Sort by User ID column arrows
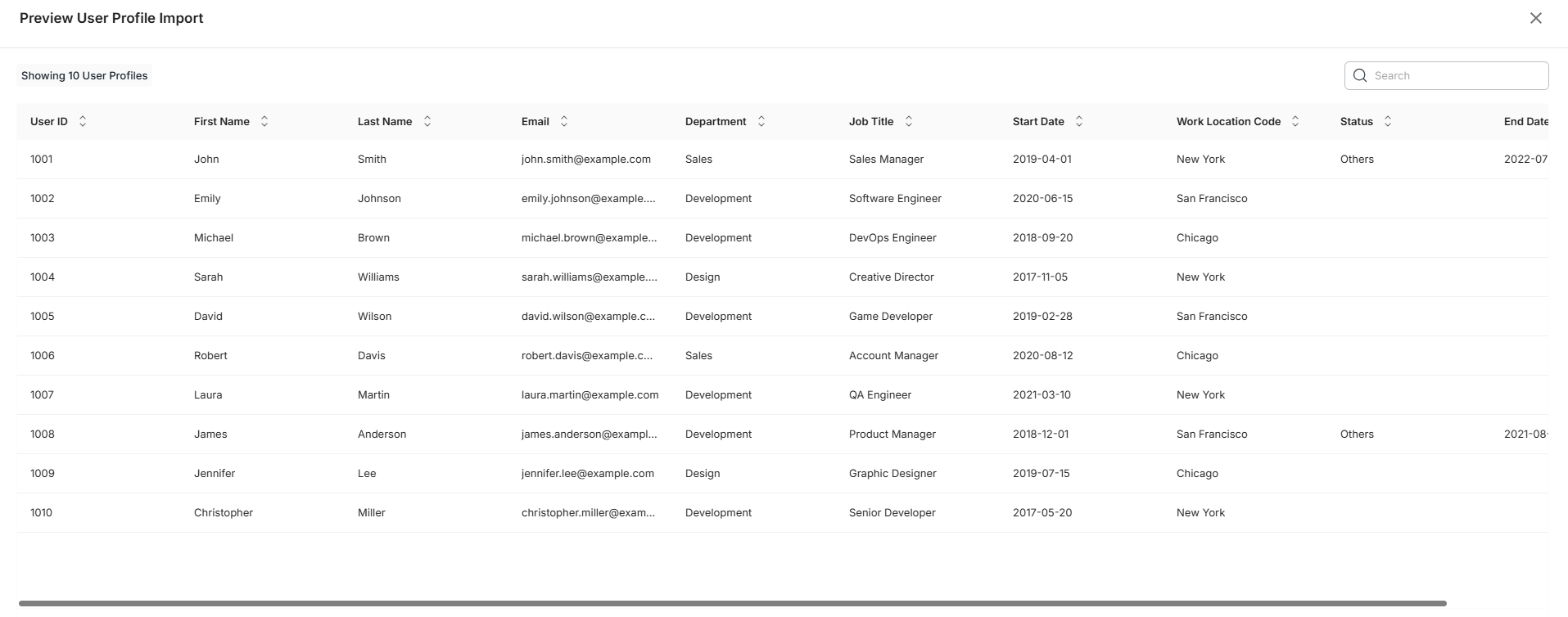 (83, 121)
